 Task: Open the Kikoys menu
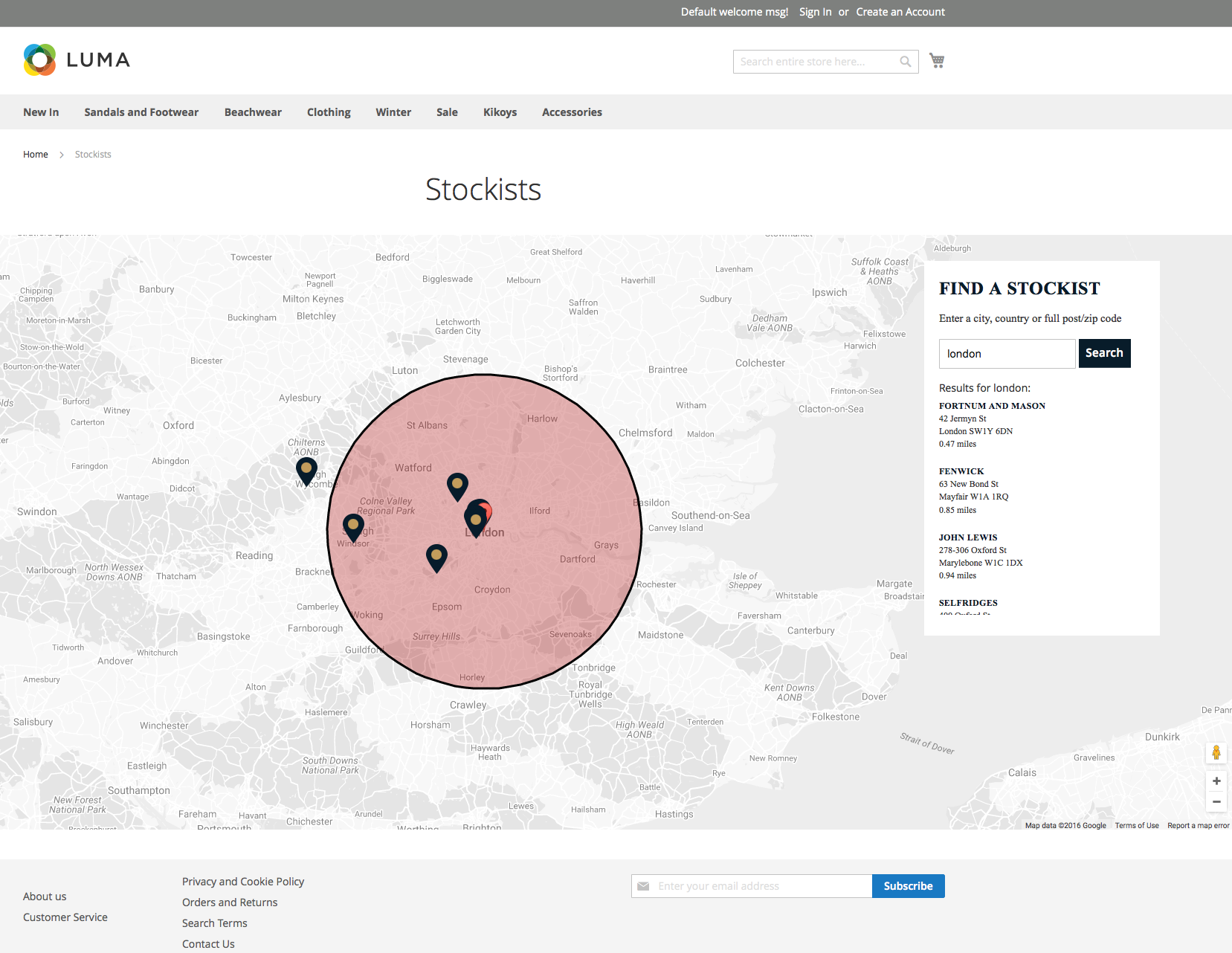[500, 112]
